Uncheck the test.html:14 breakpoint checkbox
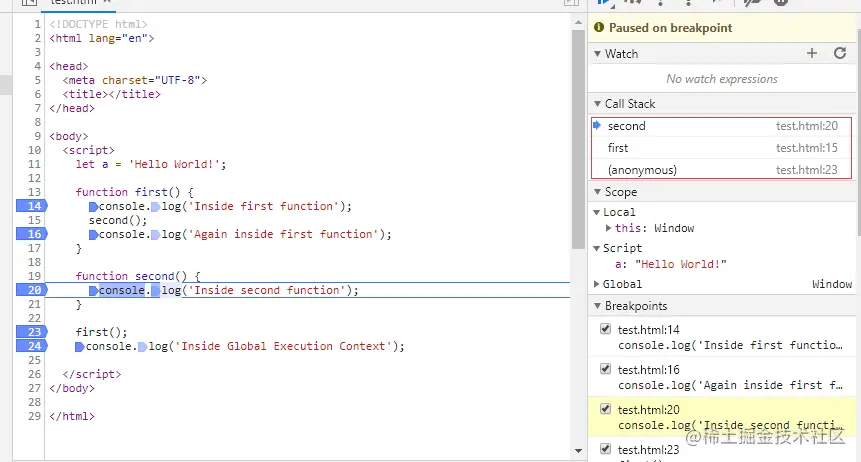861x462 pixels. 605,329
